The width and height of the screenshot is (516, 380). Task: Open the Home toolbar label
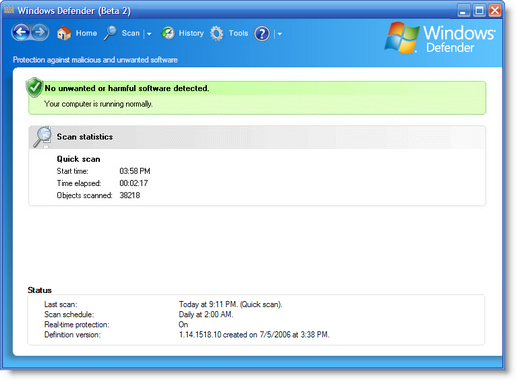pos(86,33)
